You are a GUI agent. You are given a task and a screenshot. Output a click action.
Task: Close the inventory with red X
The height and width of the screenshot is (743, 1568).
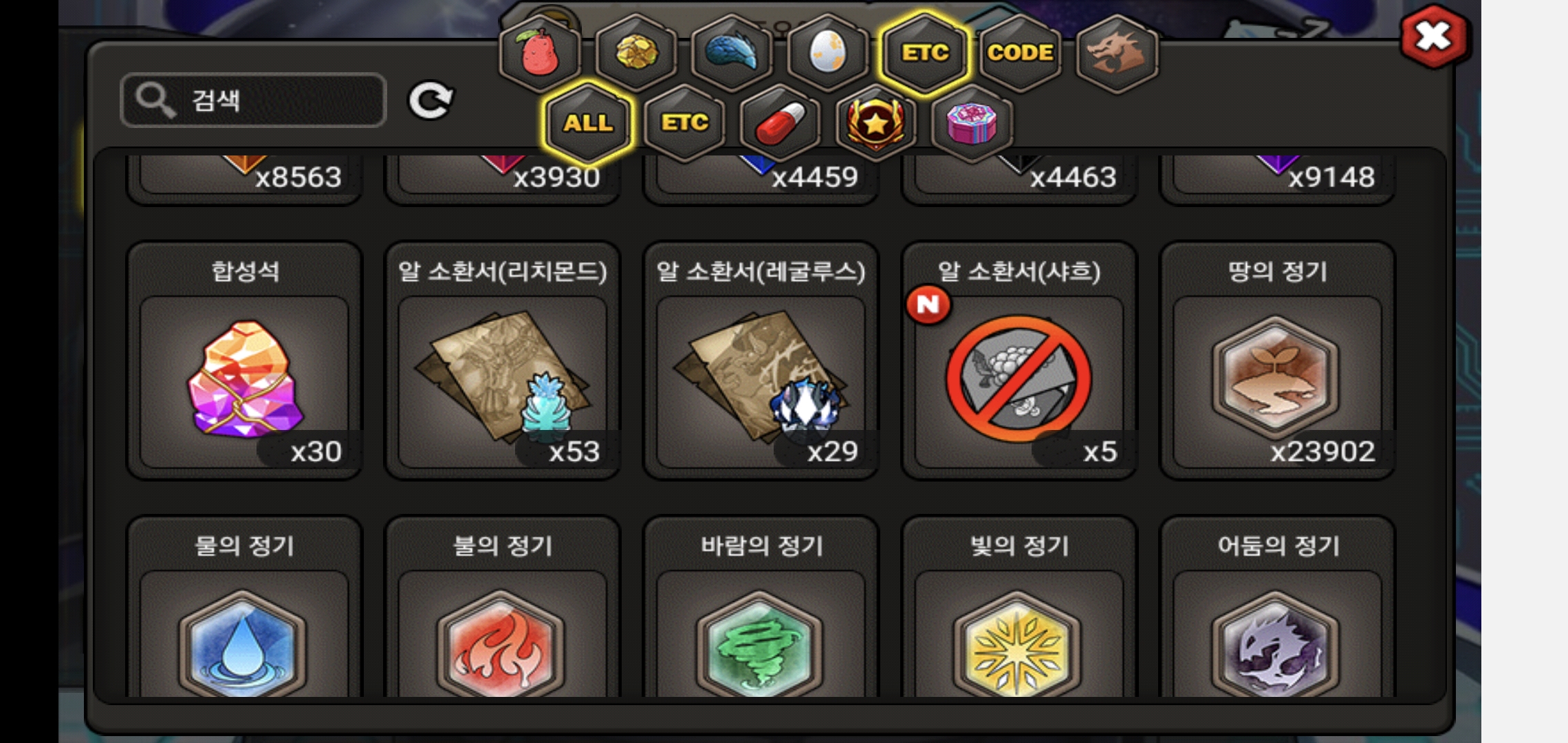click(1433, 36)
